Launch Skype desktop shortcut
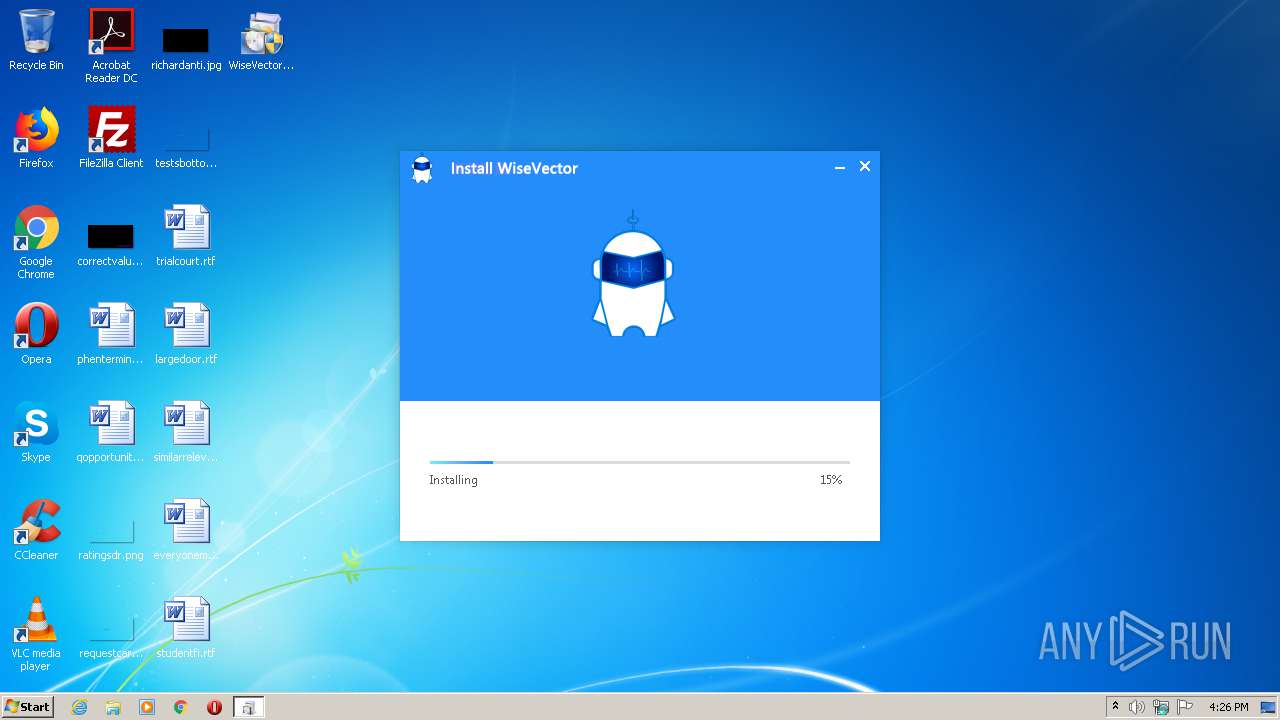Viewport: 1280px width, 720px height. (36, 432)
